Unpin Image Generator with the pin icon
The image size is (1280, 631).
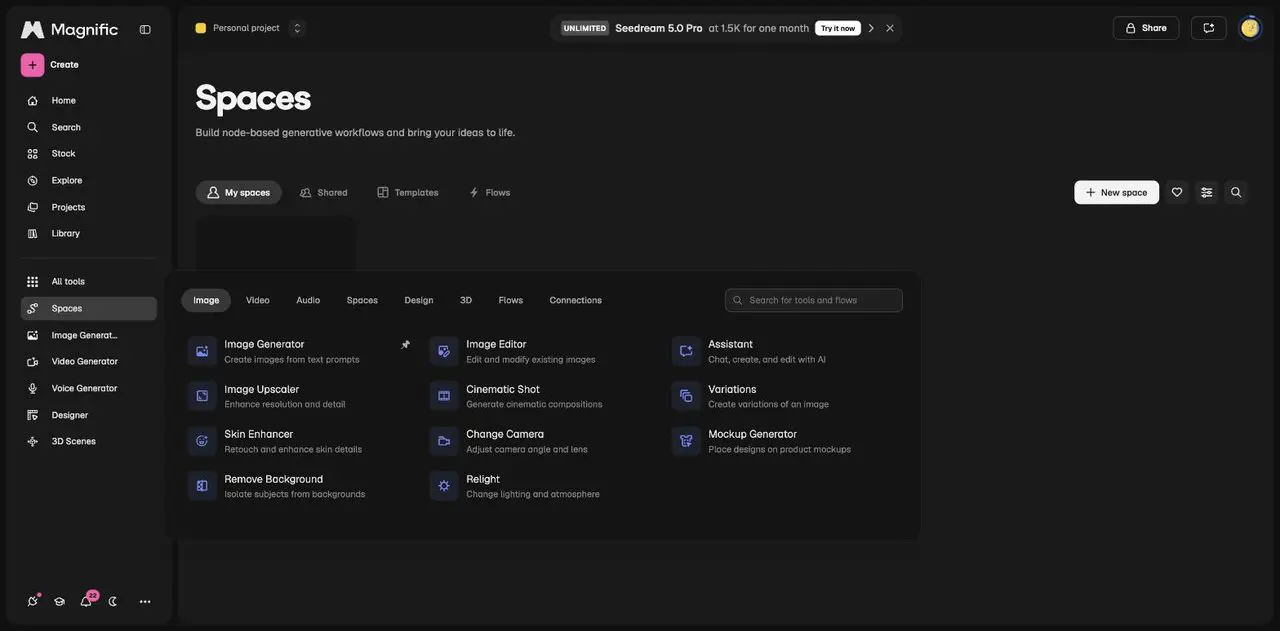405,344
